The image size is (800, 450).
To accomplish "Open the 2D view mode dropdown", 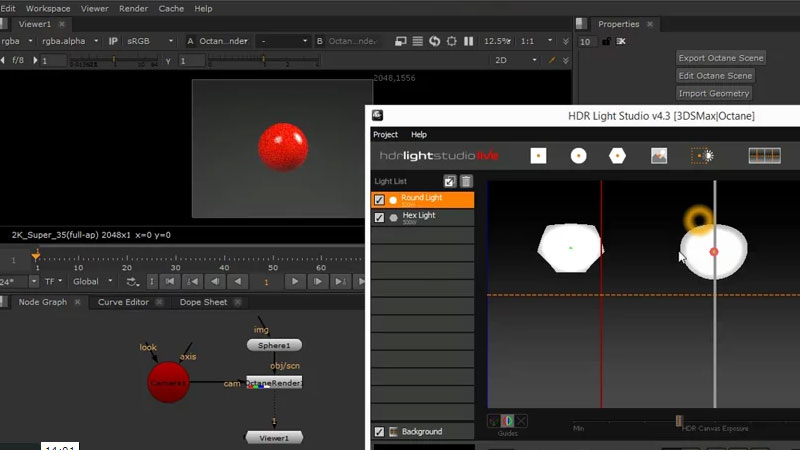I will pyautogui.click(x=515, y=60).
